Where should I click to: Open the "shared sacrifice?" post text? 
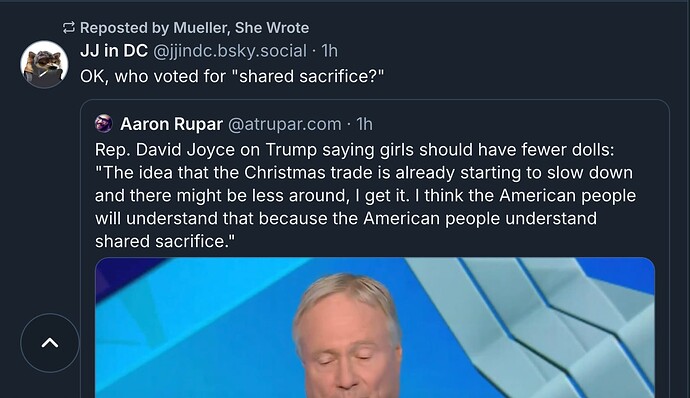click(232, 76)
